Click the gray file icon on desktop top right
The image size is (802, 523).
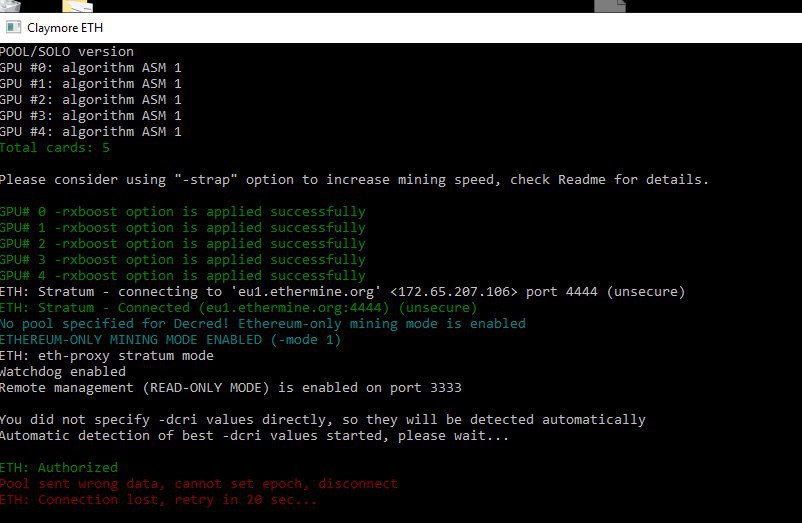pyautogui.click(x=610, y=6)
